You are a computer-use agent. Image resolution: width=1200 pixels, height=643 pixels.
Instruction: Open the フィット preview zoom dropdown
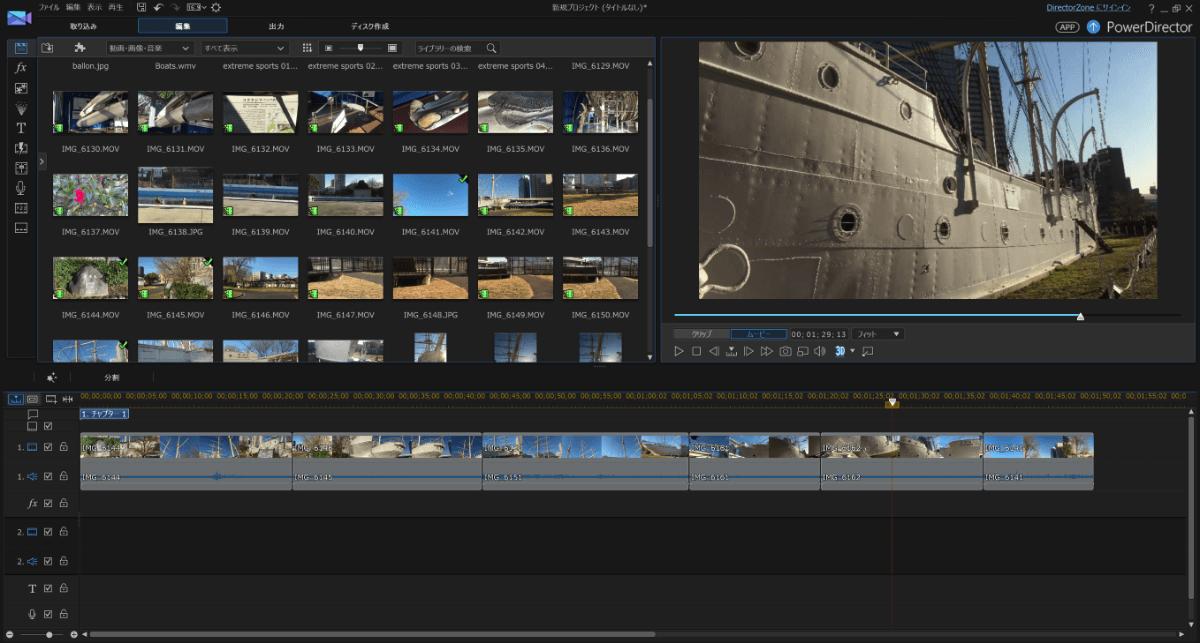[877, 334]
